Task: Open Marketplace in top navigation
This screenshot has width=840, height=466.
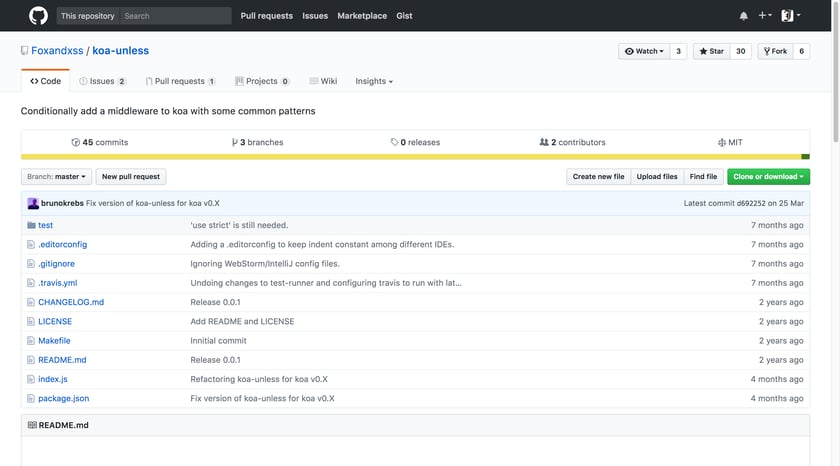Action: tap(362, 16)
